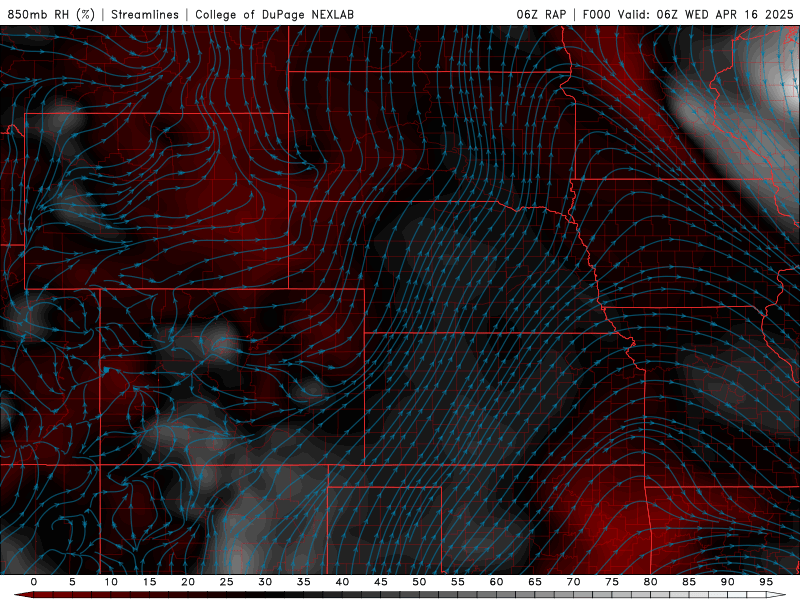Click the "850mb RH (%)" title text

coord(51,14)
